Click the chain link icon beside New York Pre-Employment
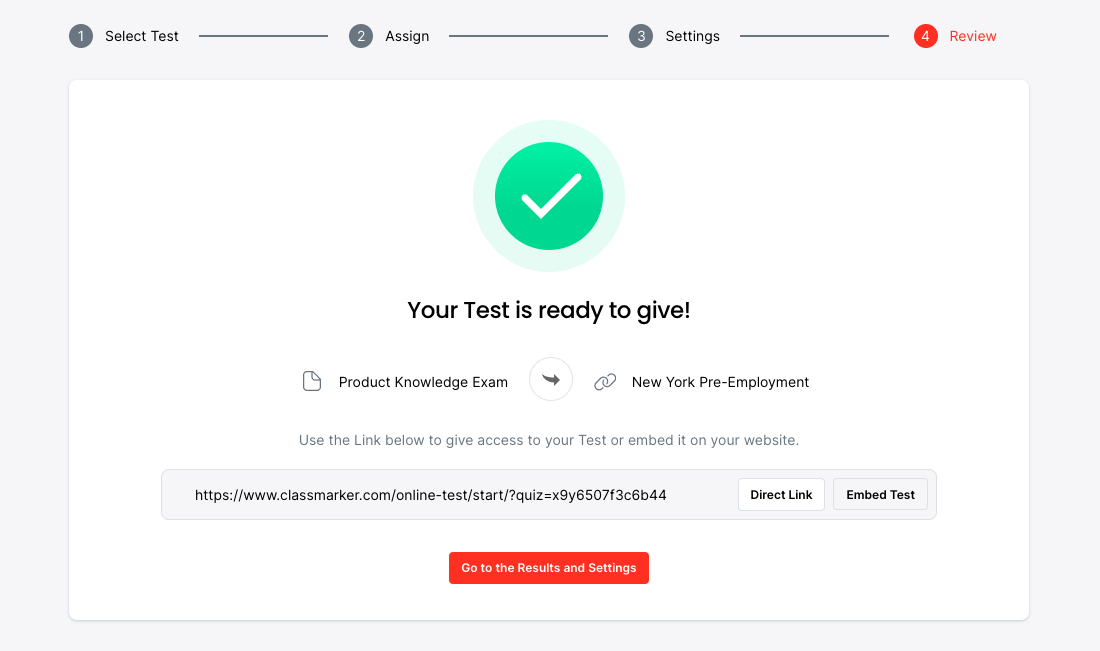The image size is (1100, 651). [605, 382]
